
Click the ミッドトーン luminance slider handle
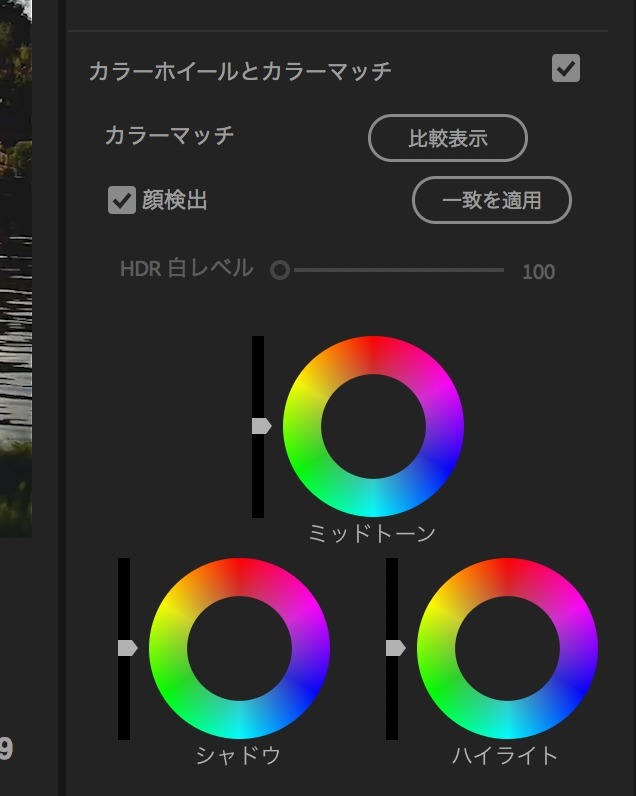point(261,426)
